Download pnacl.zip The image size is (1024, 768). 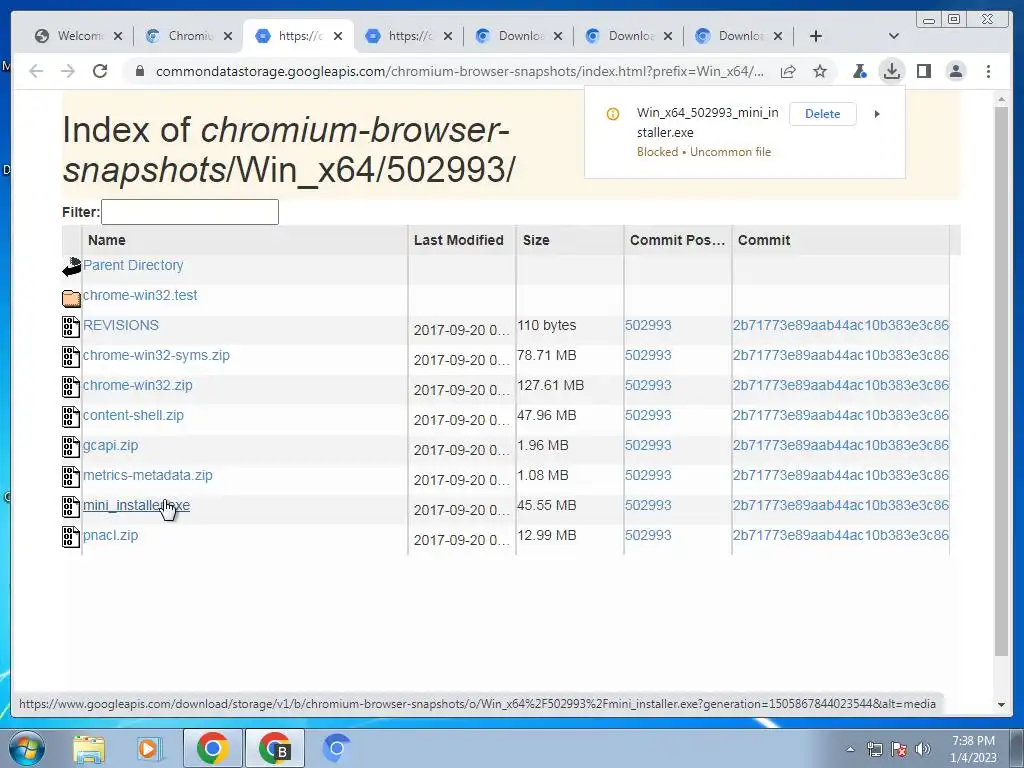pyautogui.click(x=110, y=536)
